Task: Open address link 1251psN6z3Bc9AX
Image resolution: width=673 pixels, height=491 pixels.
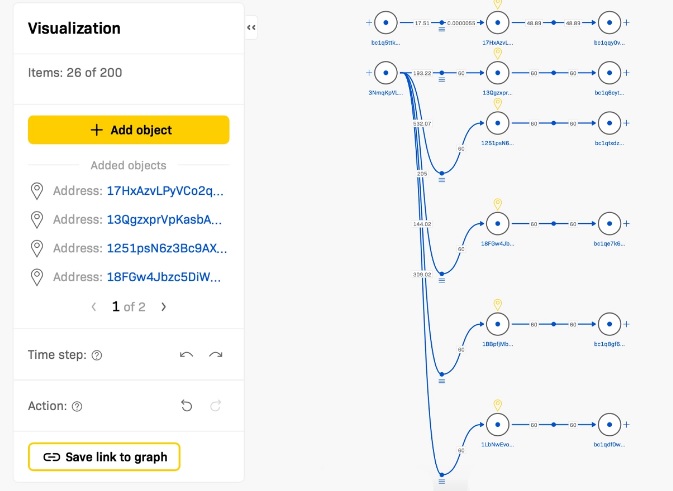Action: click(167, 249)
